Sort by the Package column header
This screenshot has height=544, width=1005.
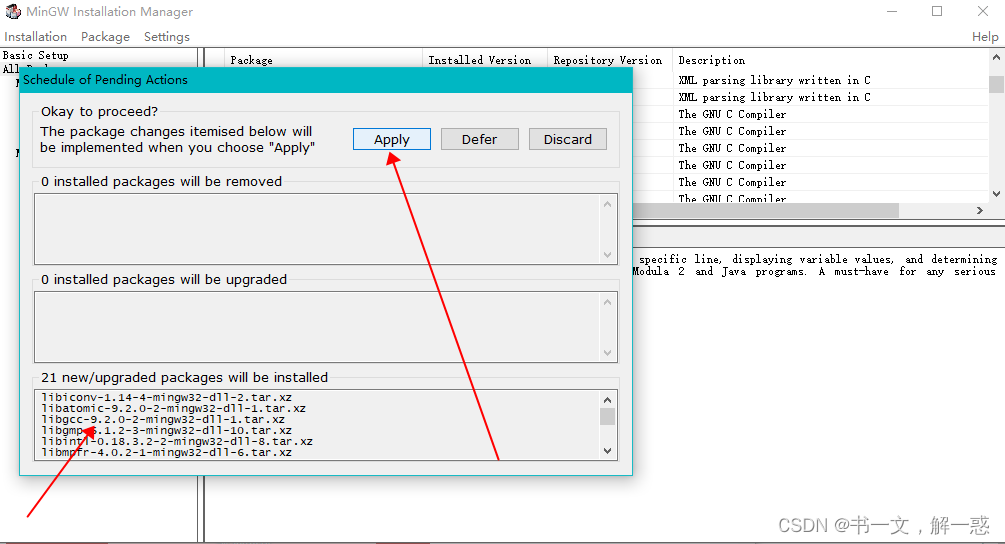[x=324, y=60]
